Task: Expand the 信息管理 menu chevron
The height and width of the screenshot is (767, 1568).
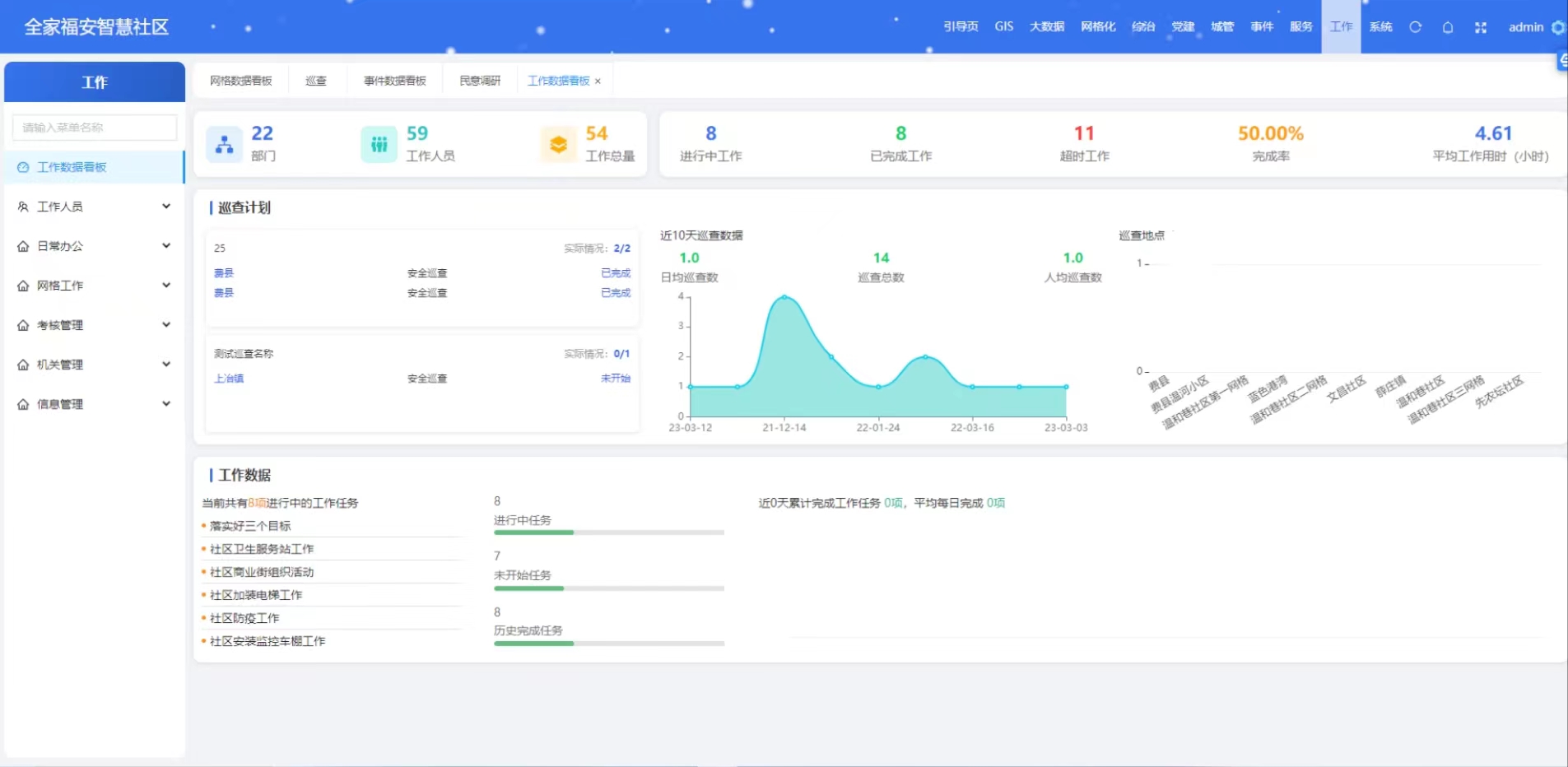Action: pos(166,404)
